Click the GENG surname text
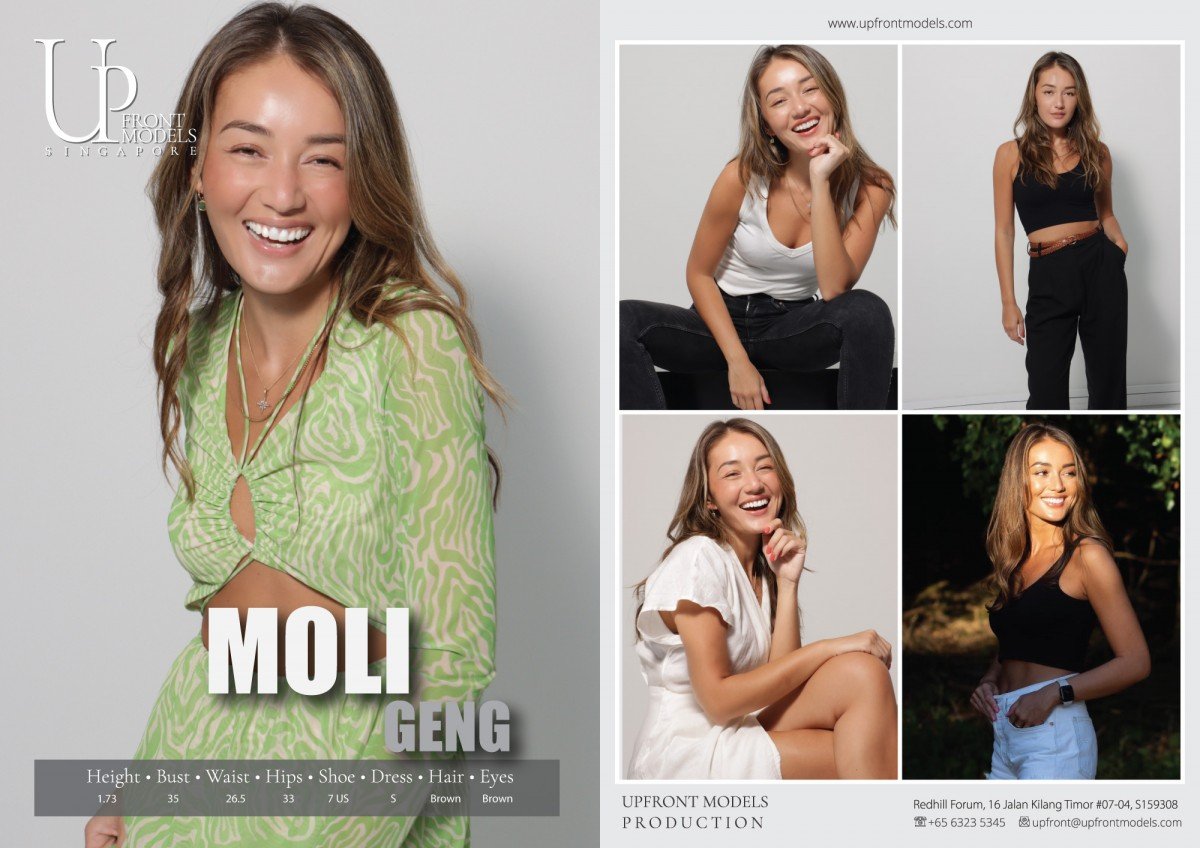Viewport: 1200px width, 848px height. click(447, 727)
